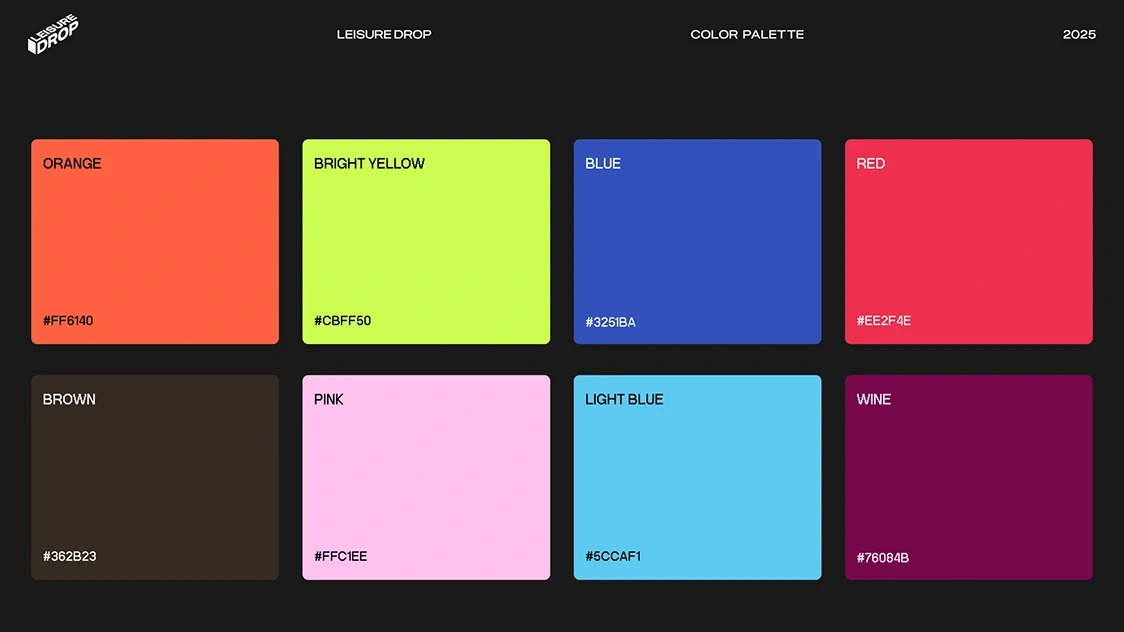Select the Orange color swatch
Screen dimensions: 1124x632
click(x=155, y=241)
